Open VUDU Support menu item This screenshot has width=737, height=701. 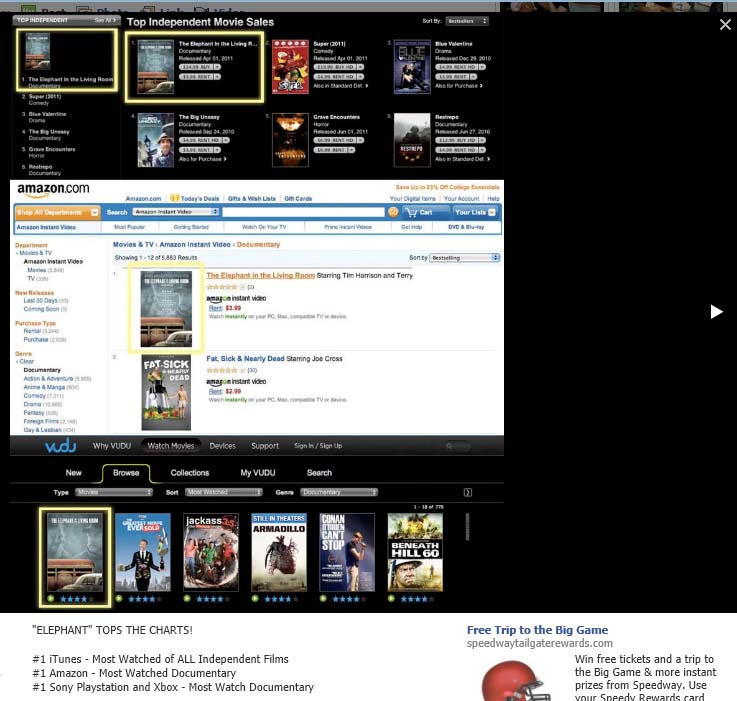(265, 446)
